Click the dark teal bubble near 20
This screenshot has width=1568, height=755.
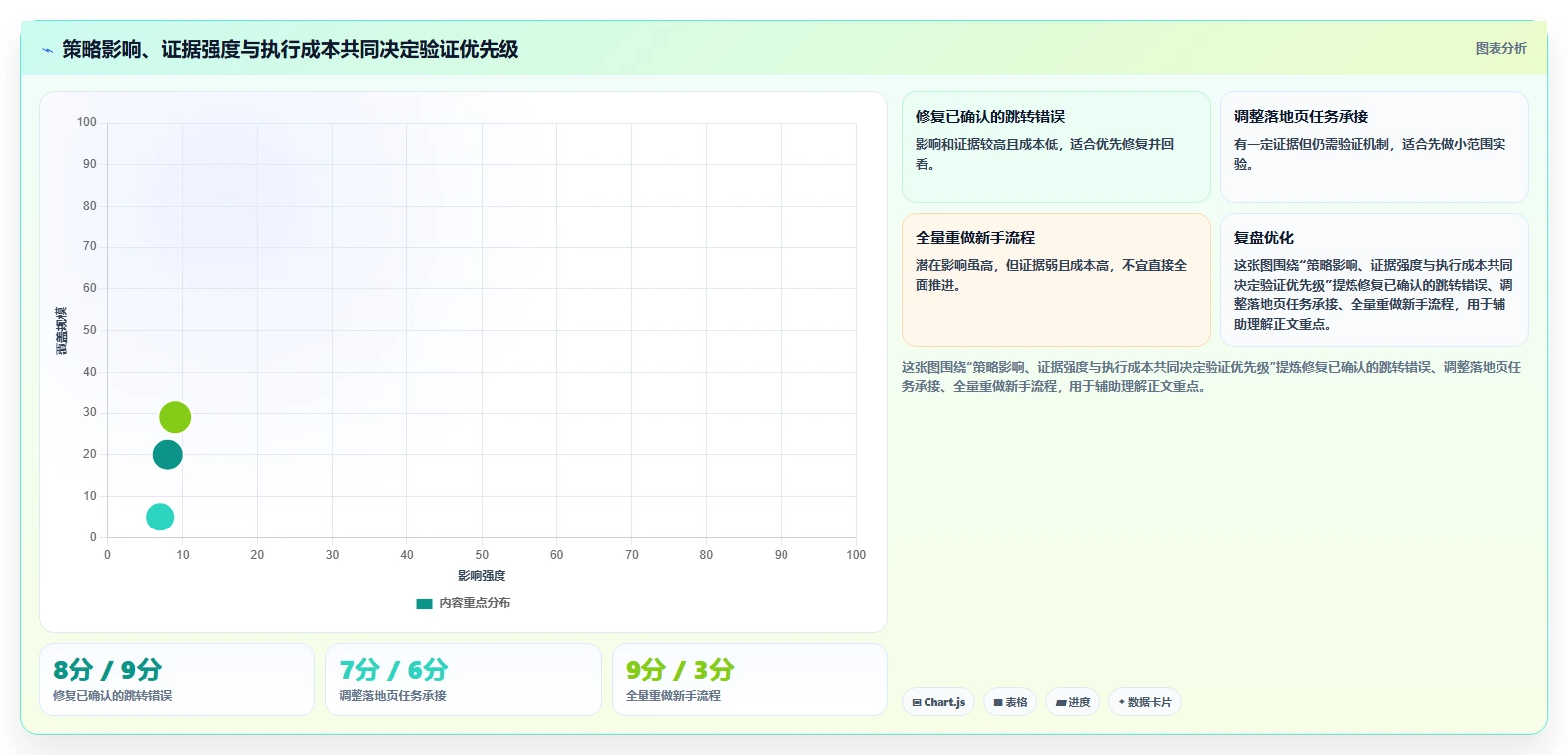(167, 455)
